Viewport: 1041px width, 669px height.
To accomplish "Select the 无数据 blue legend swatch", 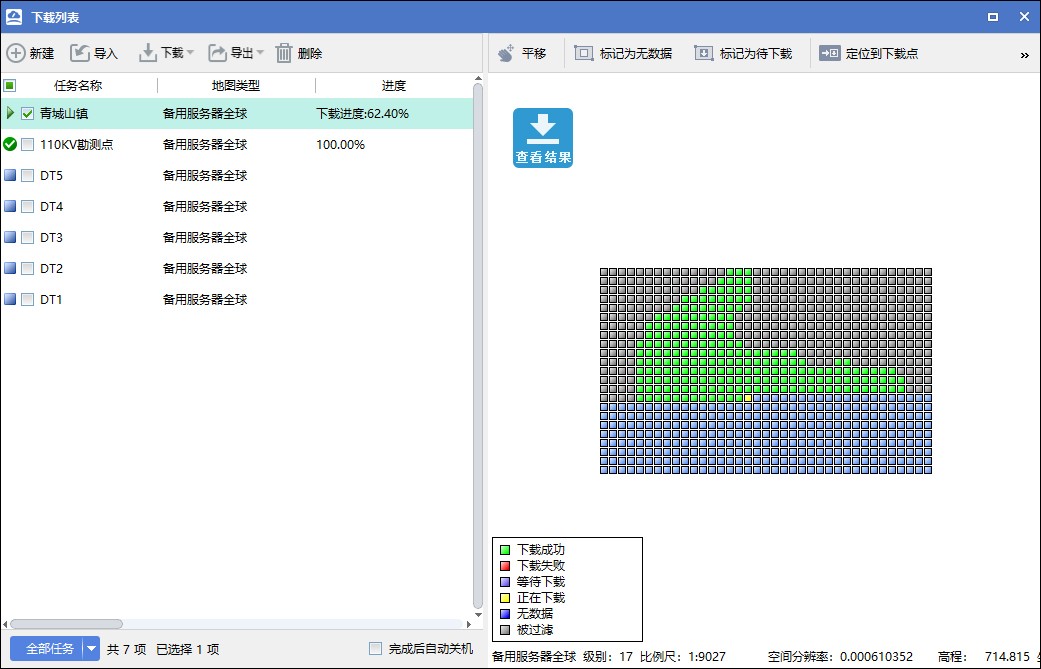I will click(x=505, y=614).
